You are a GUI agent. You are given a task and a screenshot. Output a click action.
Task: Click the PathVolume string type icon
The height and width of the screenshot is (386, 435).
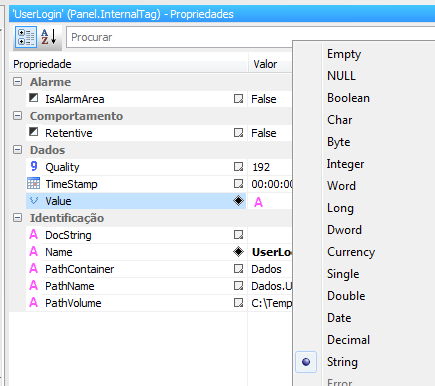tap(33, 302)
